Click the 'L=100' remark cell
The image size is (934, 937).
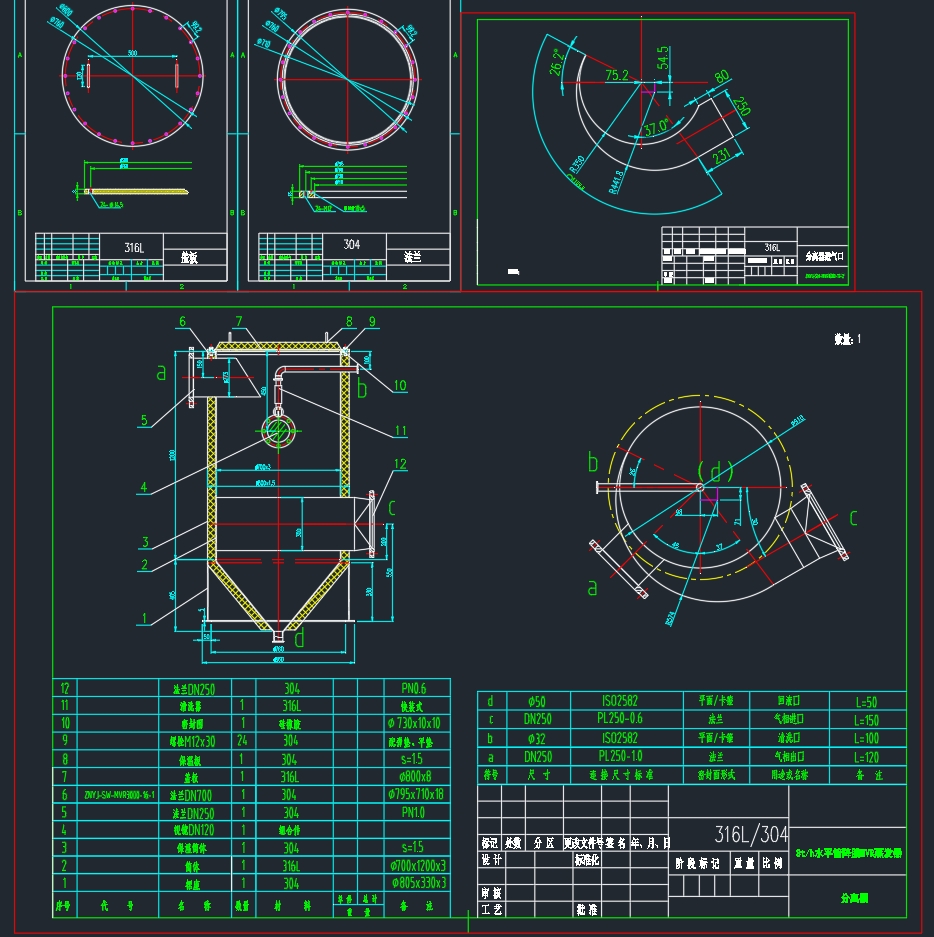[x=866, y=739]
